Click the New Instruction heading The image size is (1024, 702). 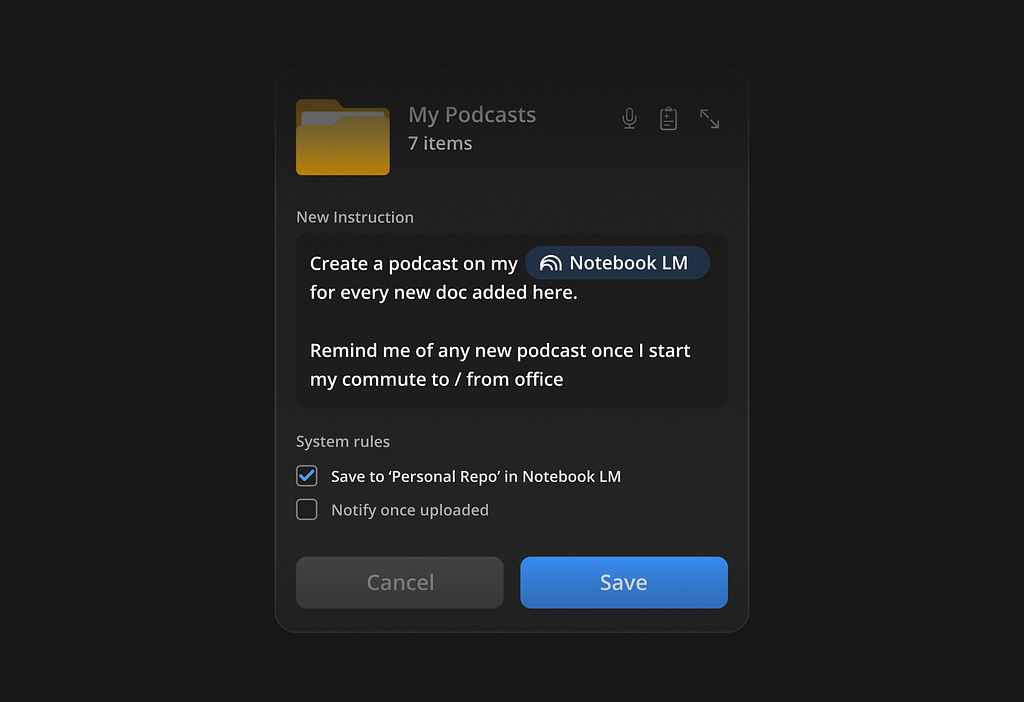(355, 217)
